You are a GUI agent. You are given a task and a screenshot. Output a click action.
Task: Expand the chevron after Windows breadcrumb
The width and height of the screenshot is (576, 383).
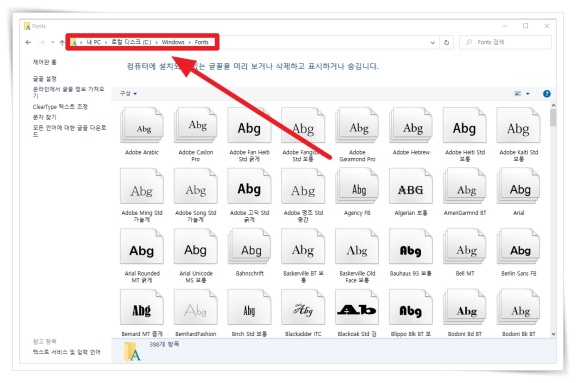[x=190, y=43]
